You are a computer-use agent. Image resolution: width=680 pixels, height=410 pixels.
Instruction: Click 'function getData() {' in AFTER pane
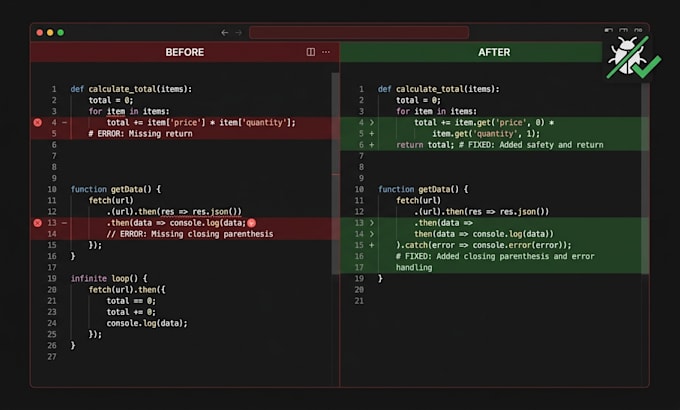pyautogui.click(x=423, y=190)
